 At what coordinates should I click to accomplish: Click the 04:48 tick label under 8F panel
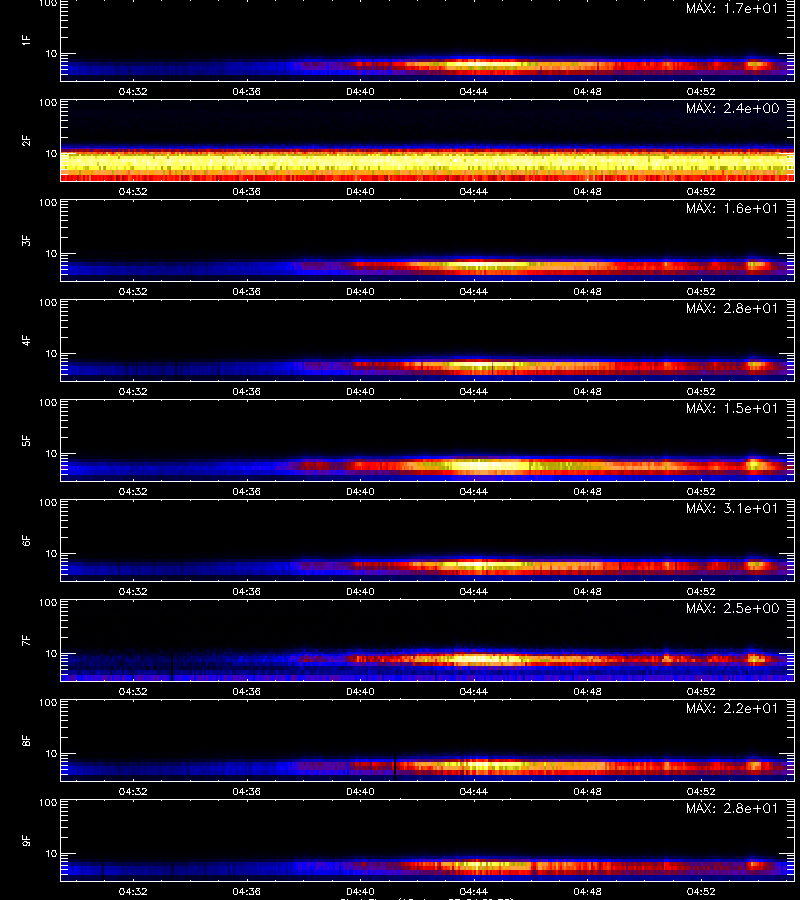point(587,792)
